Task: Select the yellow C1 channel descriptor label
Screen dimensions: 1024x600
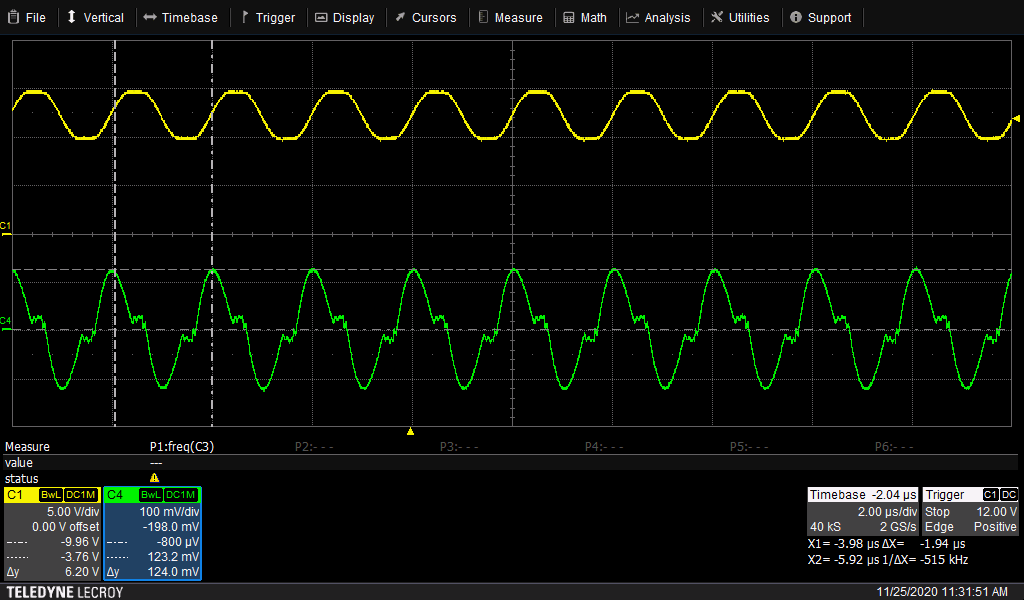Action: (16, 495)
